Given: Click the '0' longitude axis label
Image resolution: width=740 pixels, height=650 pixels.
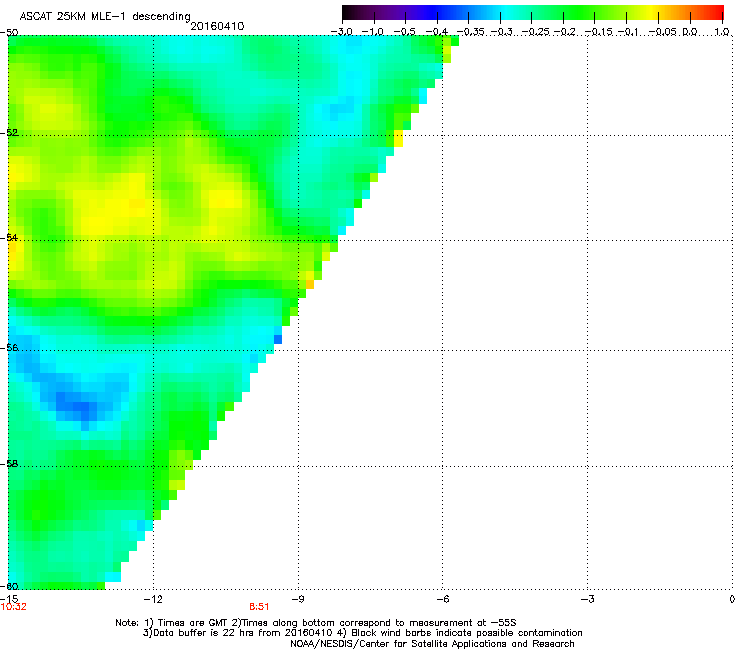Looking at the screenshot, I should tap(732, 599).
